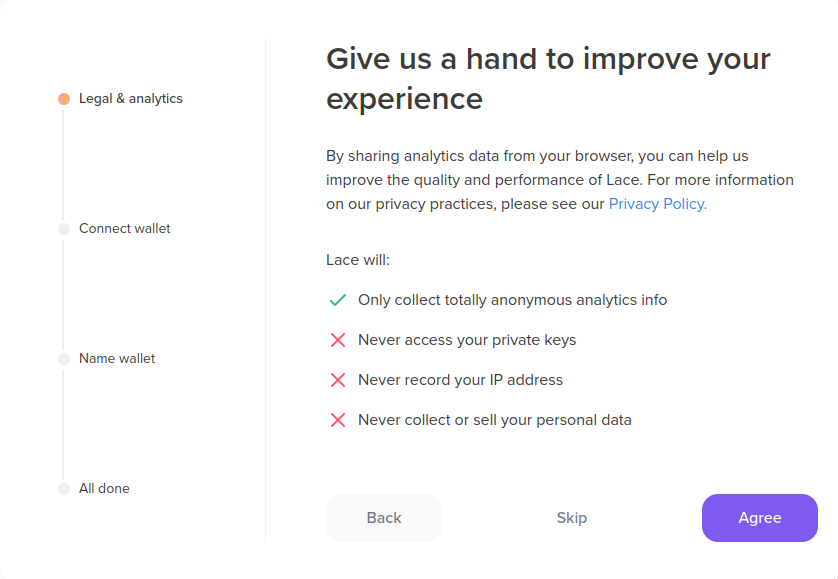Image resolution: width=838 pixels, height=579 pixels.
Task: Select the All done step label
Action: click(x=104, y=489)
